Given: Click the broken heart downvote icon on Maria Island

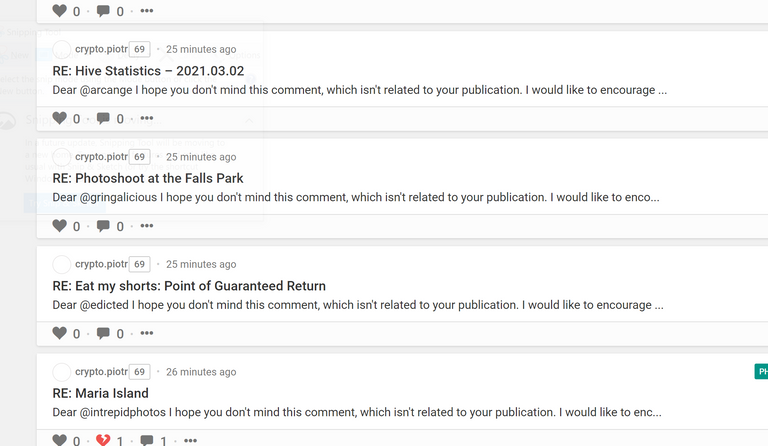Looking at the screenshot, I should tap(103, 440).
